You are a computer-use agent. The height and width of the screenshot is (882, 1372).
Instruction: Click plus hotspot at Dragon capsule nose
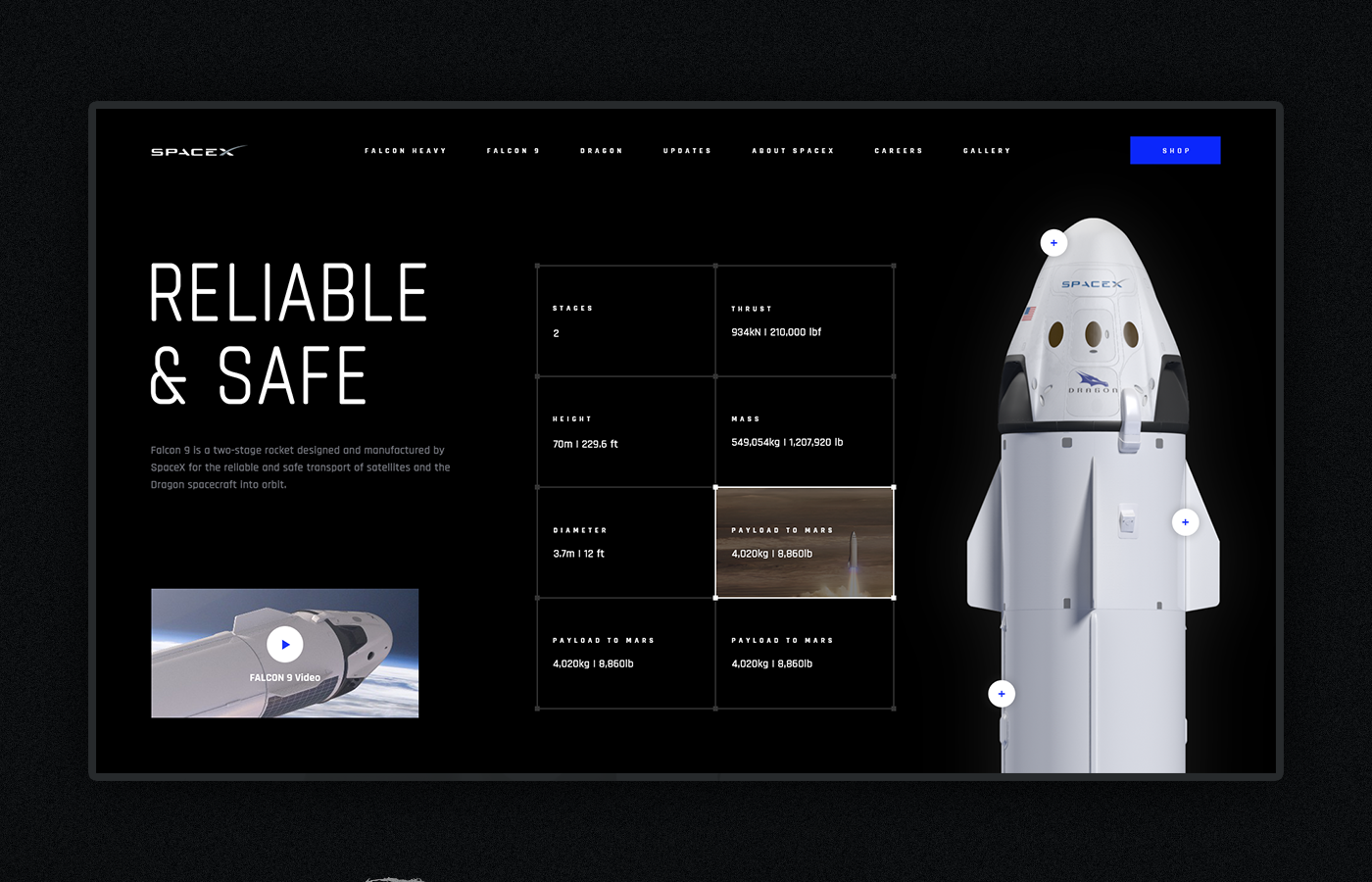tap(1053, 243)
